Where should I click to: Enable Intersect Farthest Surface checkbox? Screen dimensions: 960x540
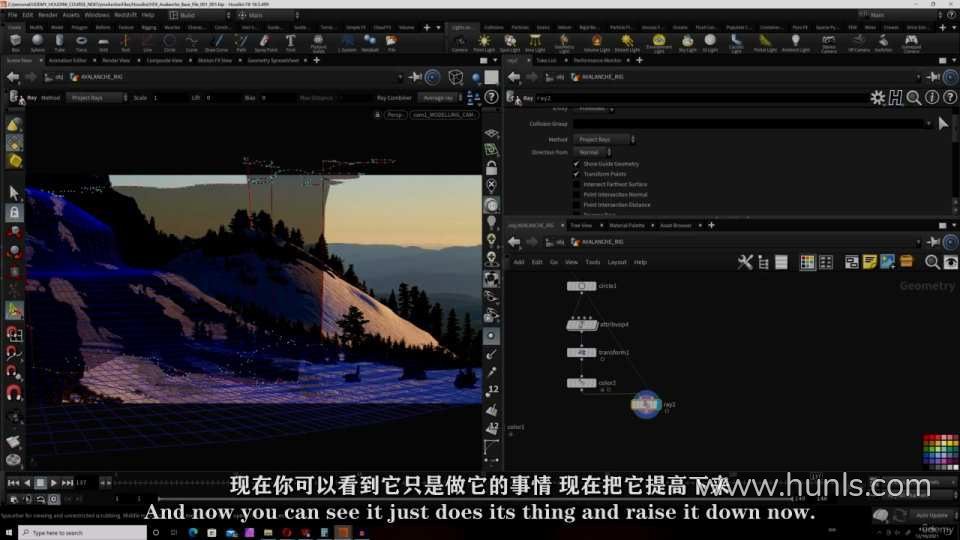pos(576,184)
